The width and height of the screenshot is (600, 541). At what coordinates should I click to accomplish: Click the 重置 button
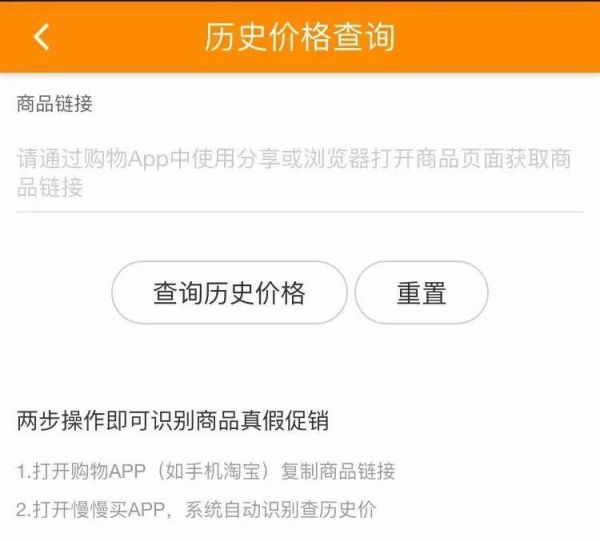[x=421, y=293]
